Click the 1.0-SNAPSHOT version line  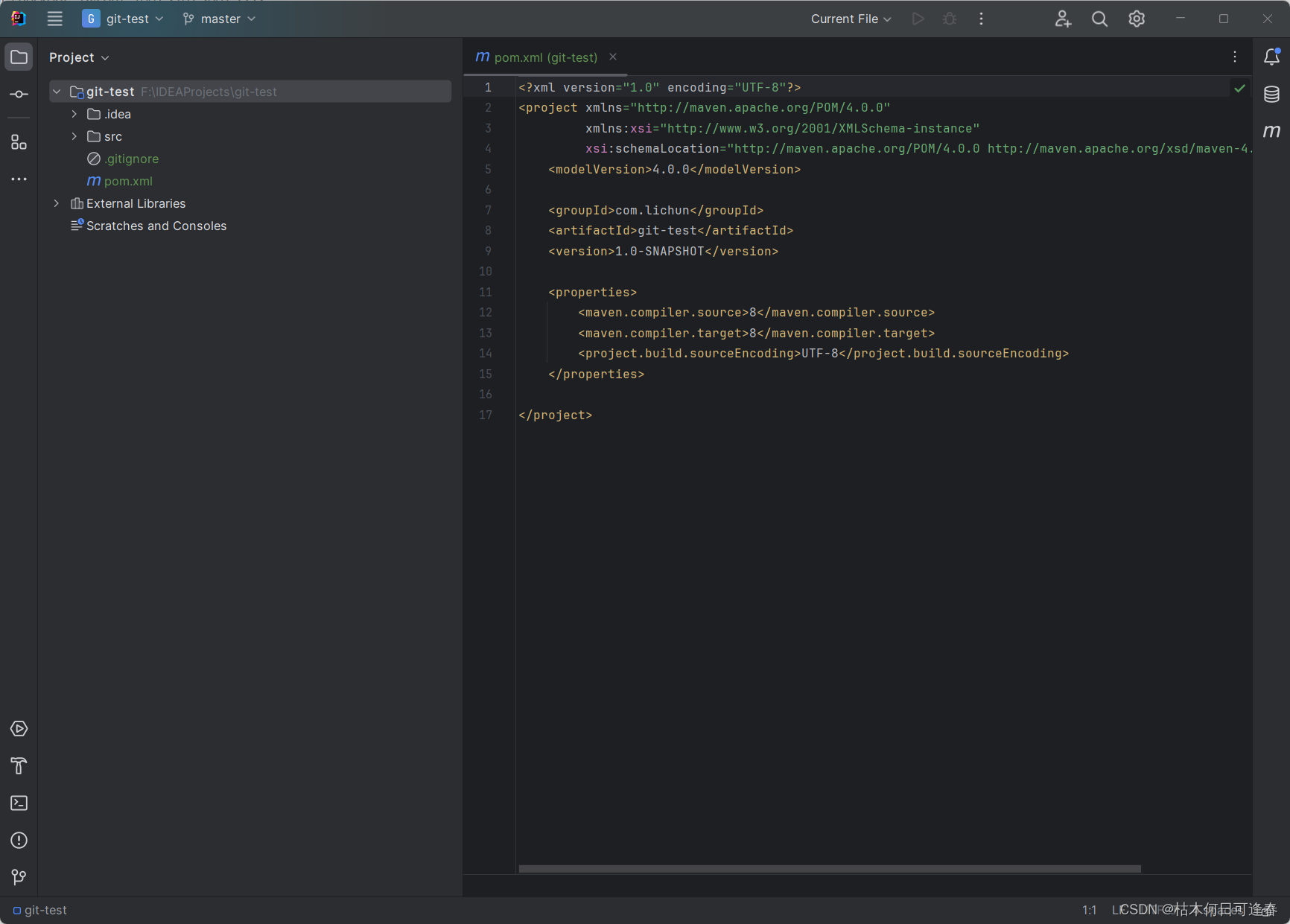coord(664,251)
